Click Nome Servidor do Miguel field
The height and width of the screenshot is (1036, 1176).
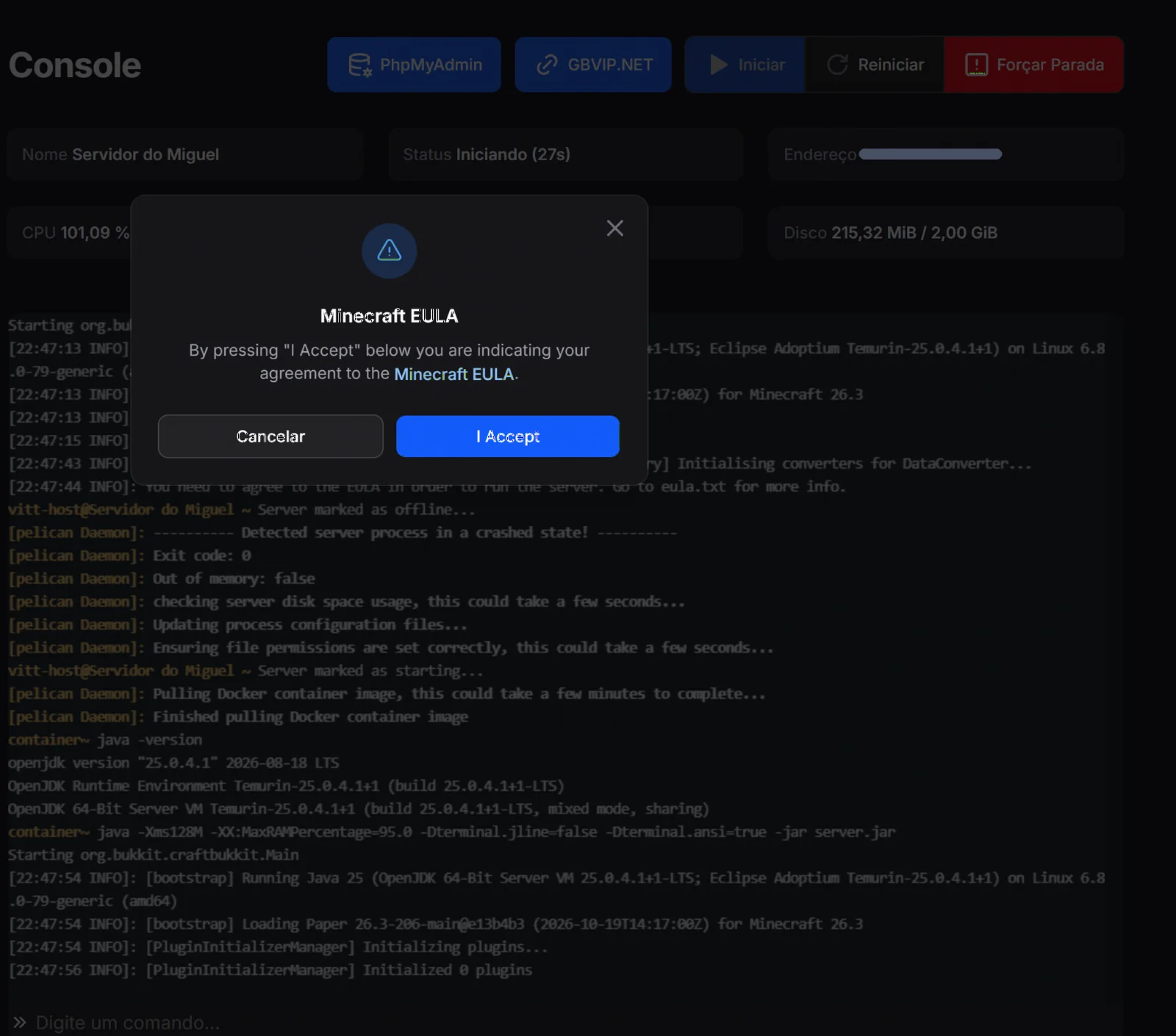pyautogui.click(x=185, y=154)
